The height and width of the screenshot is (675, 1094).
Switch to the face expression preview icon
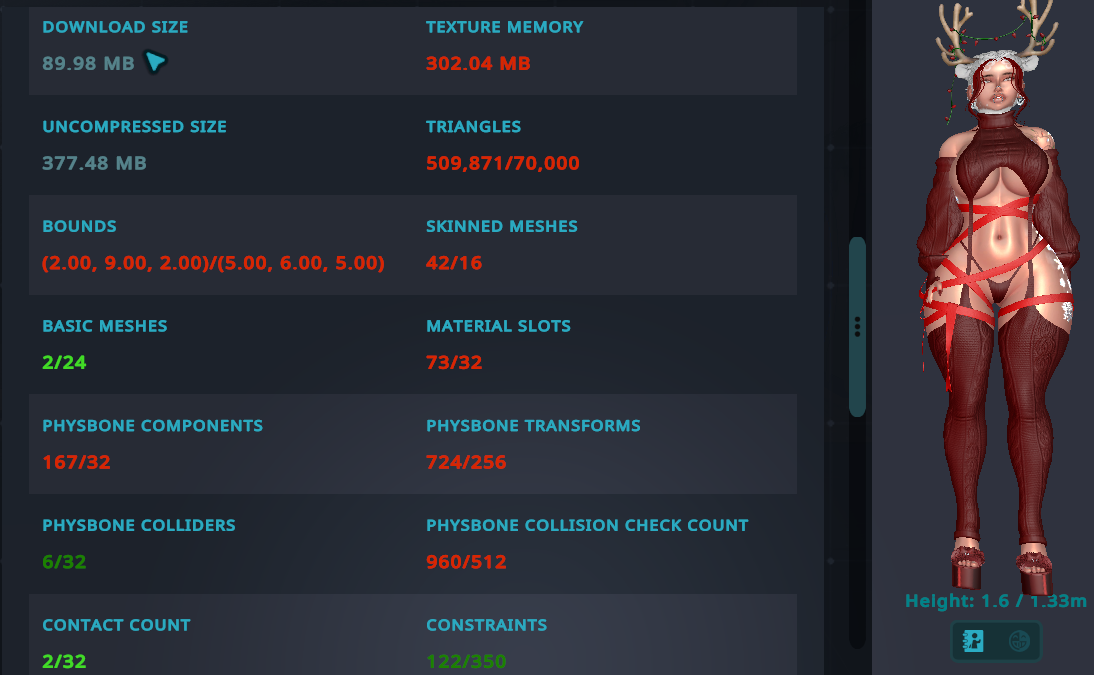coord(1019,640)
